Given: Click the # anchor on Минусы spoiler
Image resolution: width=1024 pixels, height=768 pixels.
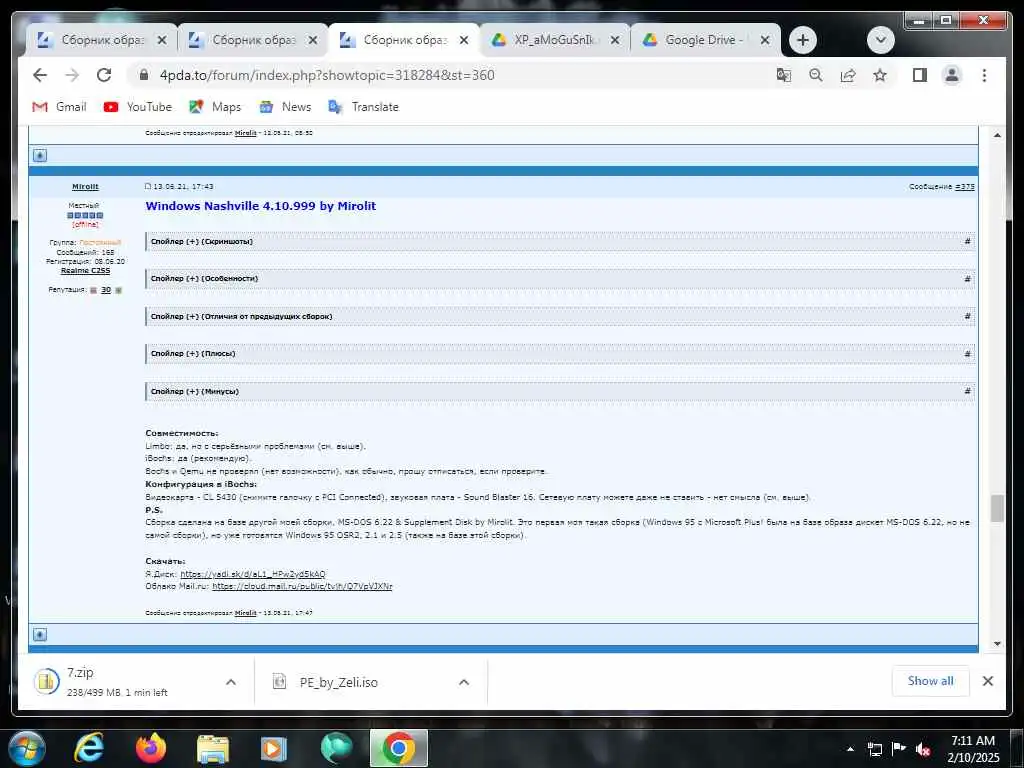Looking at the screenshot, I should coord(967,392).
